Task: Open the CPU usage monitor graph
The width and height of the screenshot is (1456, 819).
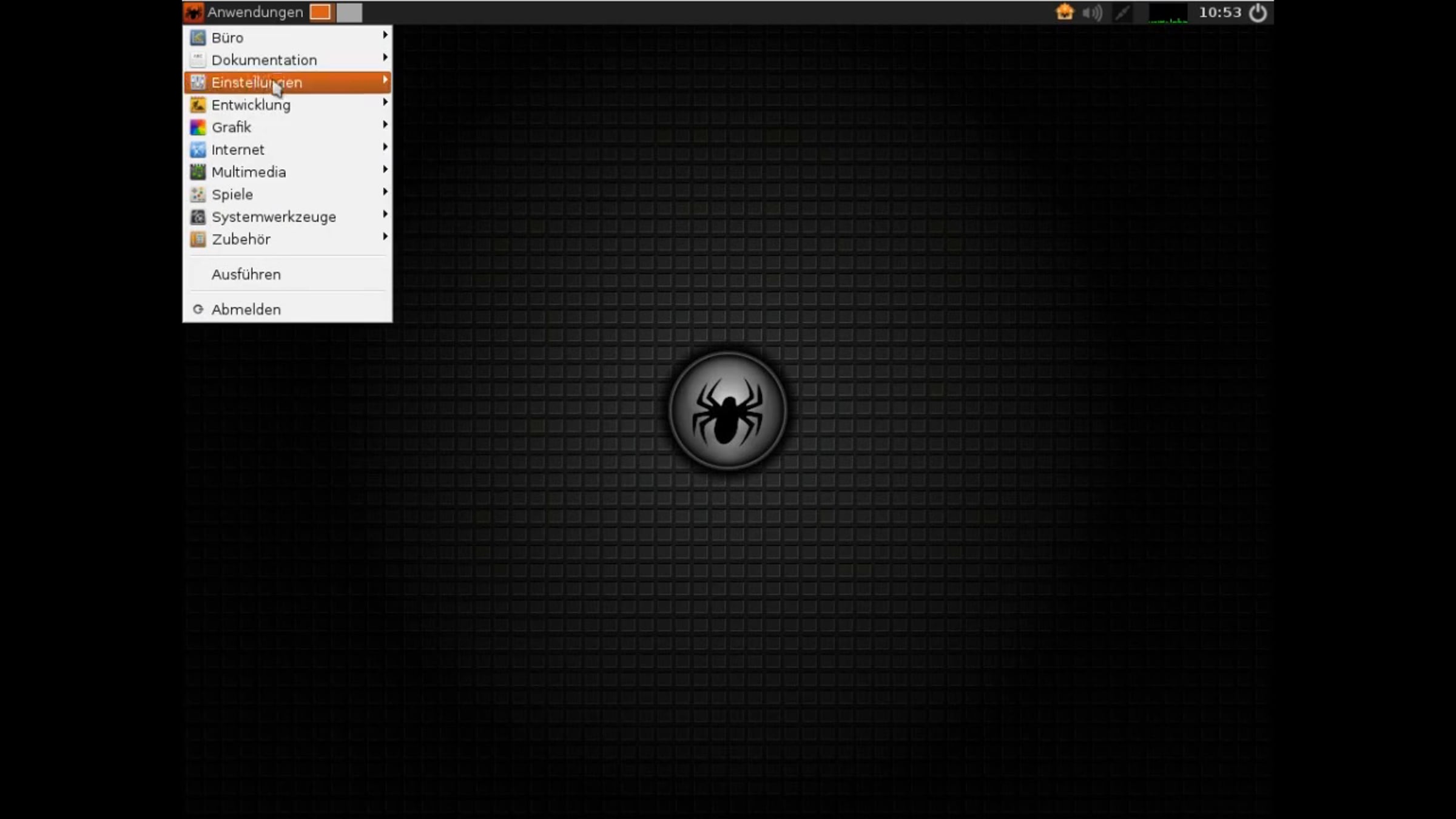Action: [1168, 13]
